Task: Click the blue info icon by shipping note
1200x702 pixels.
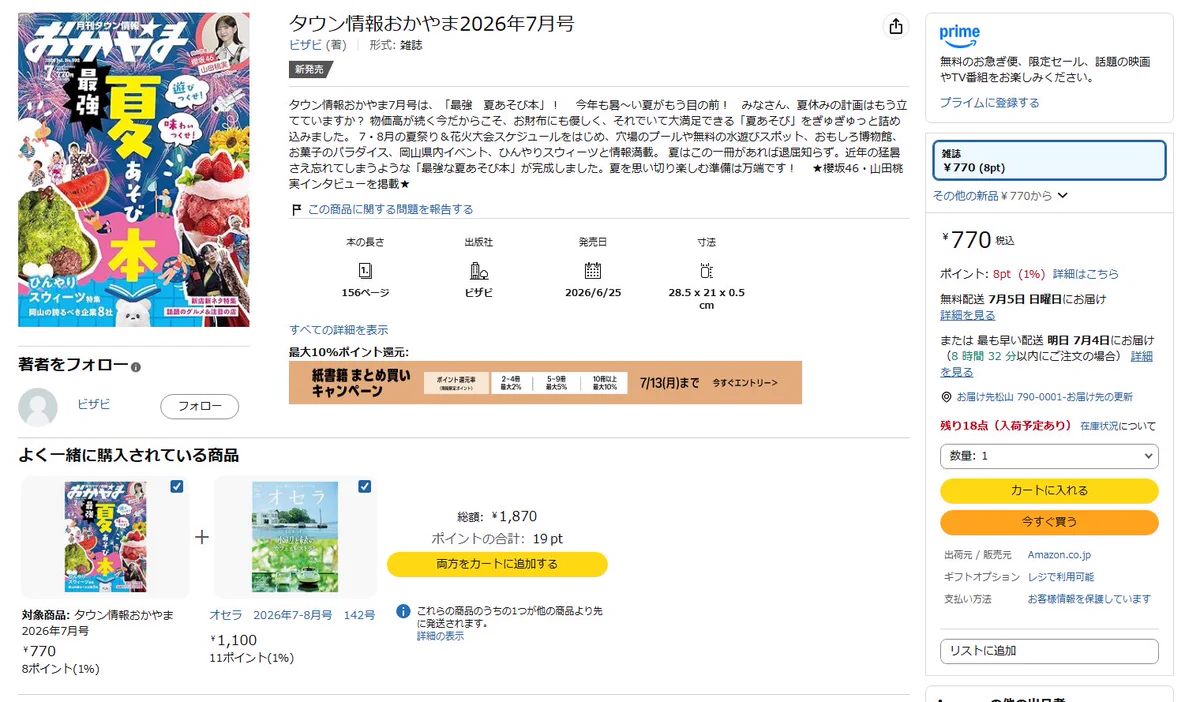Action: pyautogui.click(x=403, y=611)
